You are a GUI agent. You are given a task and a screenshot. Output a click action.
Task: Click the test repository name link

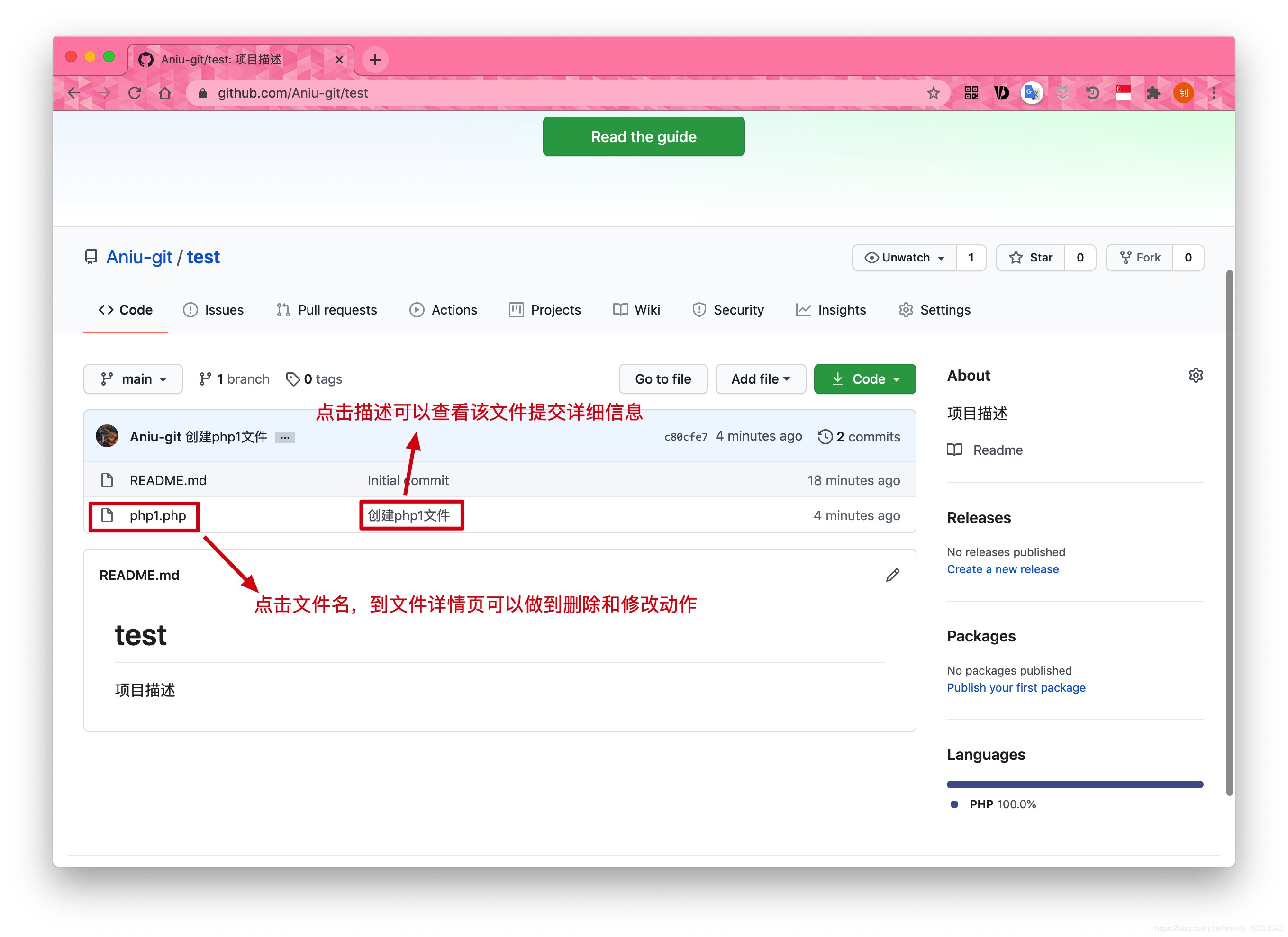point(203,257)
